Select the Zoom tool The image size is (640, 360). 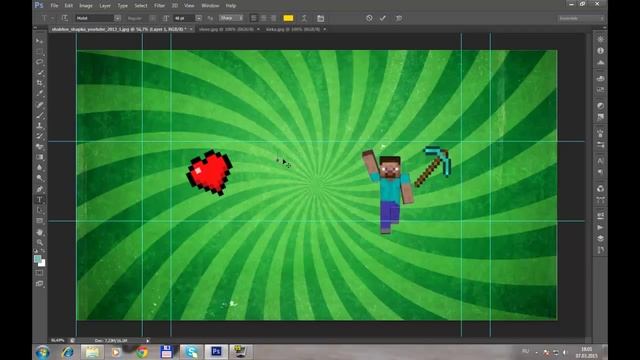(40, 242)
